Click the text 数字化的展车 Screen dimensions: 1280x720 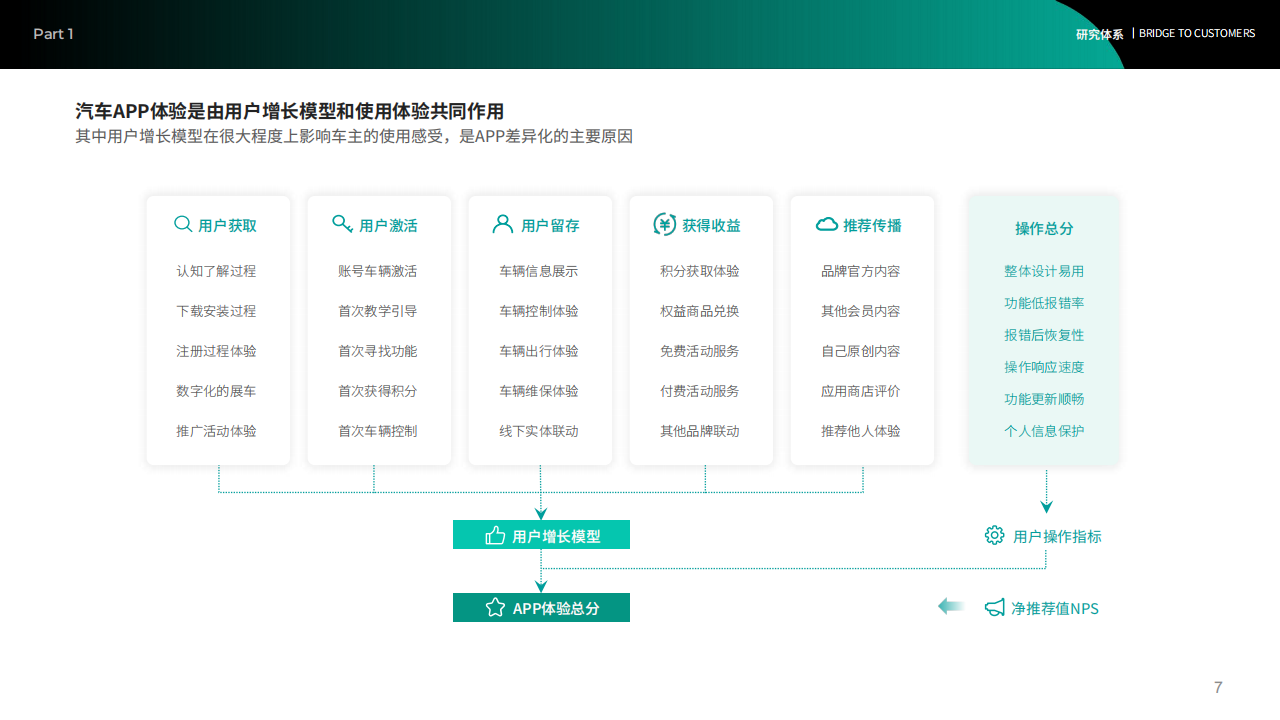tap(216, 391)
